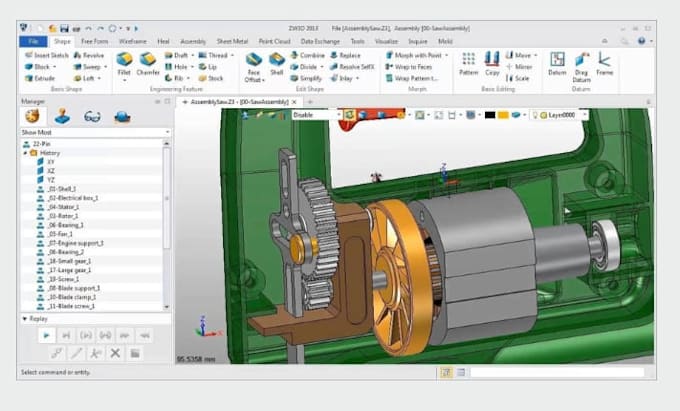Select the Shell tool

pyautogui.click(x=277, y=64)
